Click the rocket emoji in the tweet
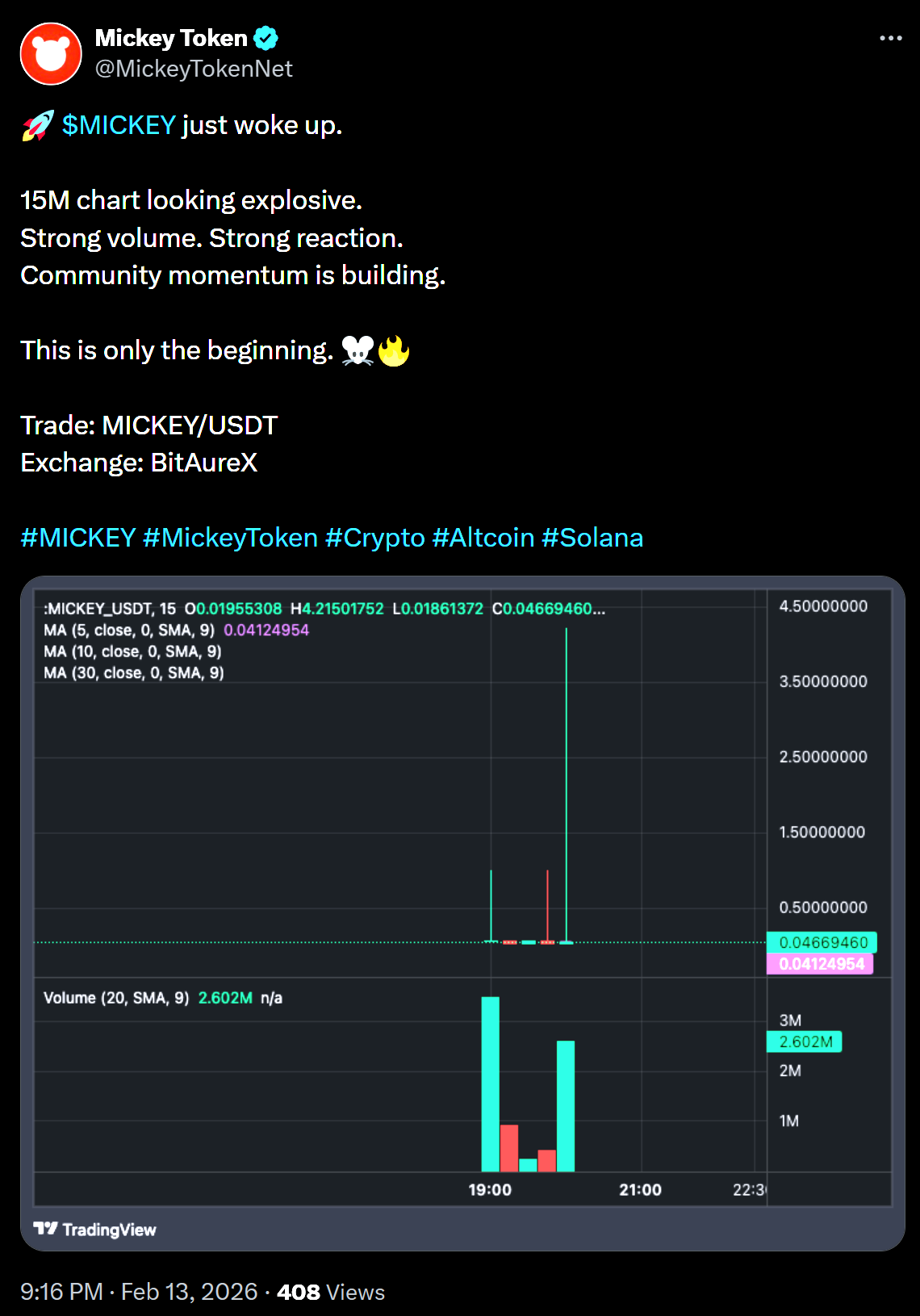 point(37,126)
